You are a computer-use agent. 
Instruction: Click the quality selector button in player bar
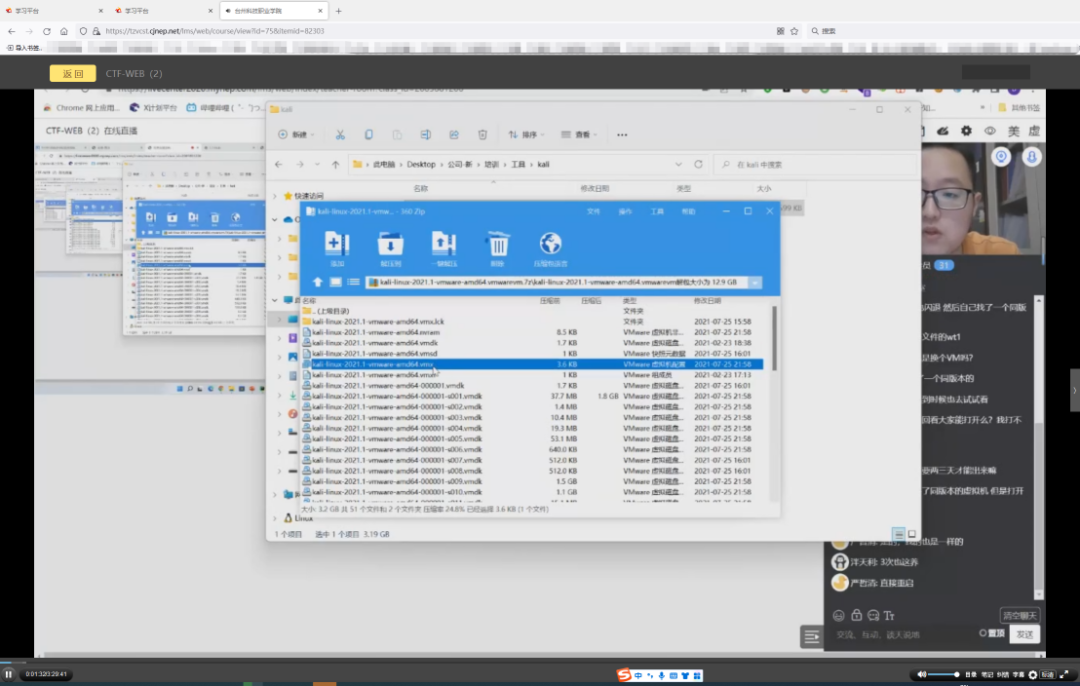pos(1048,675)
